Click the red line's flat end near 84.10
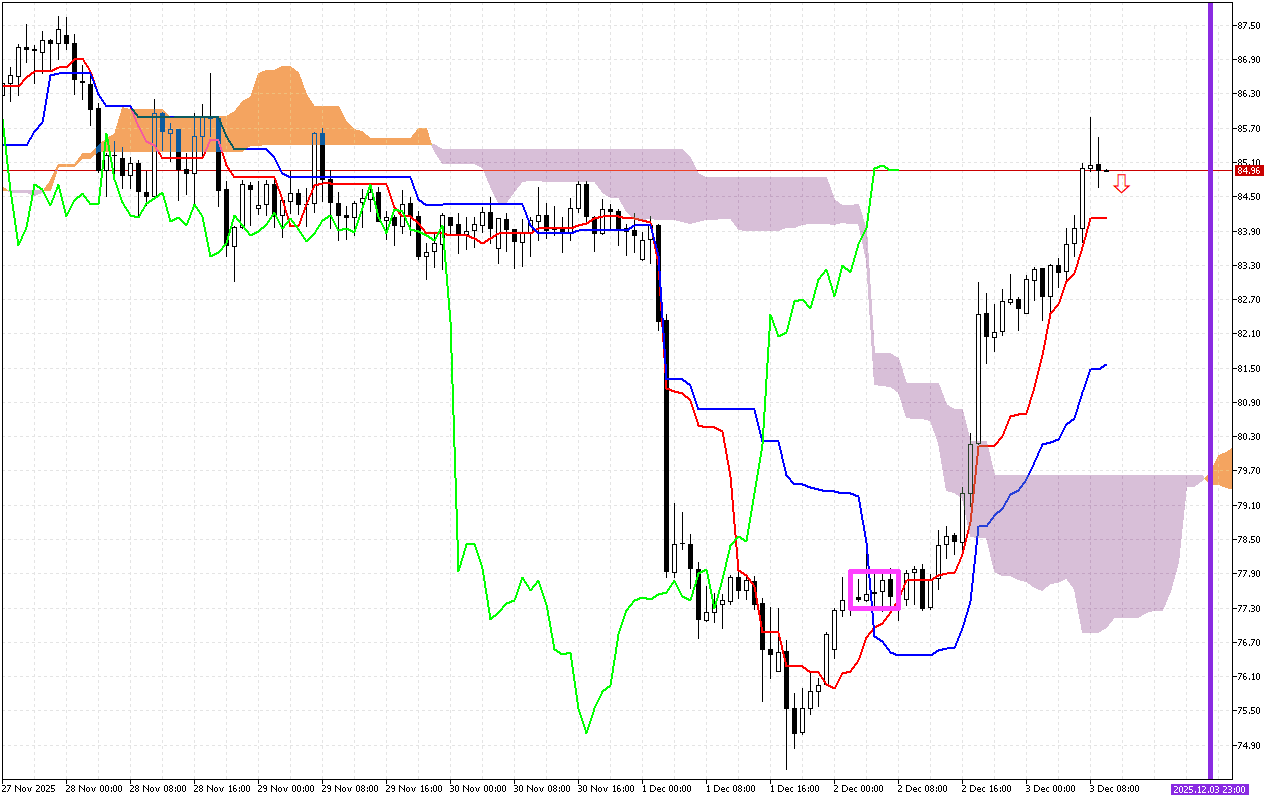The height and width of the screenshot is (800, 1280). pyautogui.click(x=1099, y=218)
